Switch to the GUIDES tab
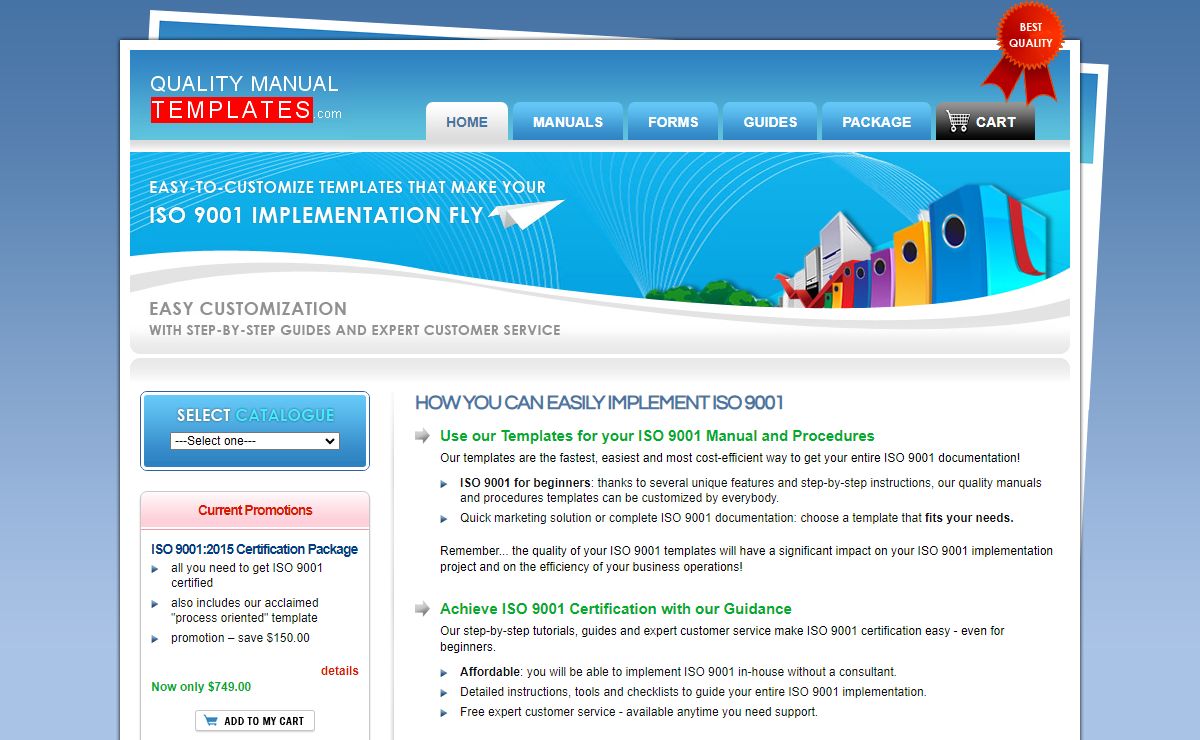1200x740 pixels. click(770, 122)
